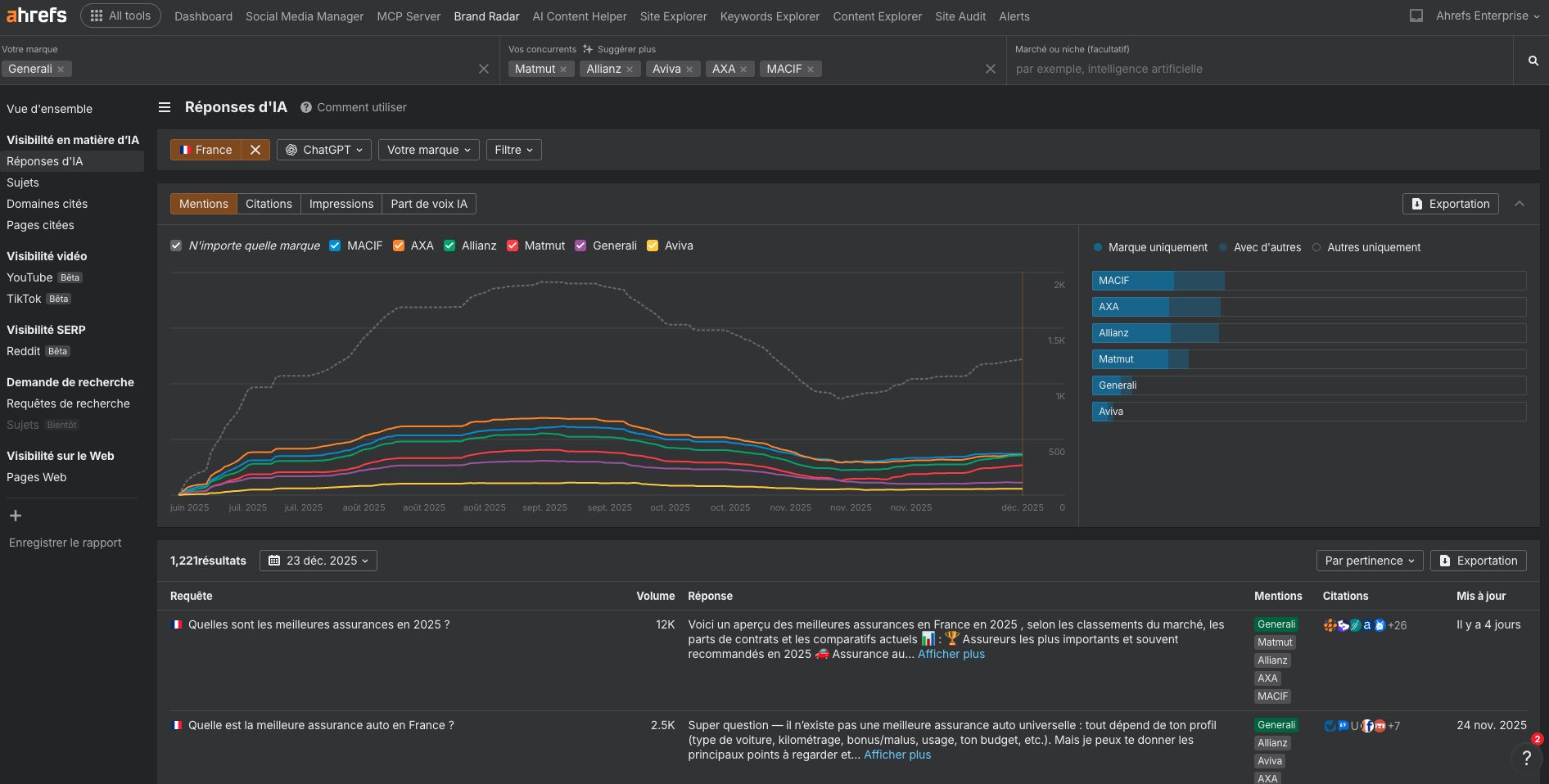Open the Votre marque dropdown
Screen dimensions: 1549x784
pyautogui.click(x=428, y=150)
